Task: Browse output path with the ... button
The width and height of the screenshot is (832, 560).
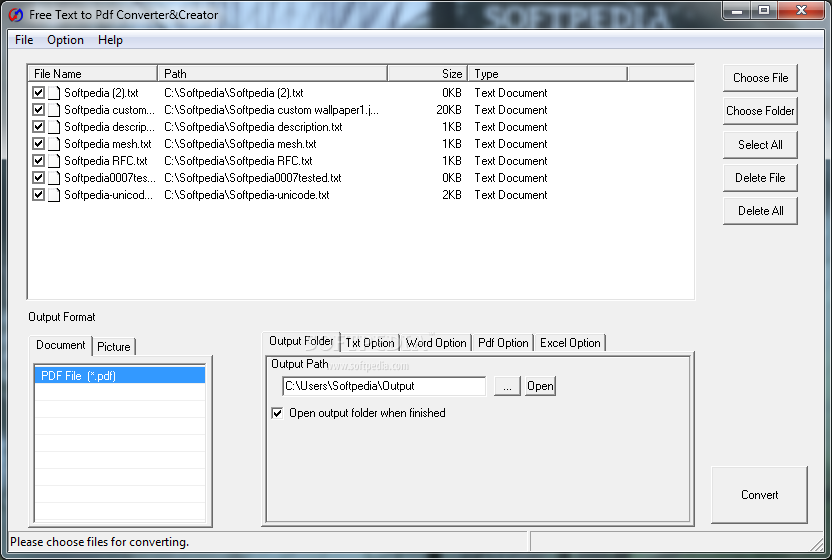Action: pos(507,386)
